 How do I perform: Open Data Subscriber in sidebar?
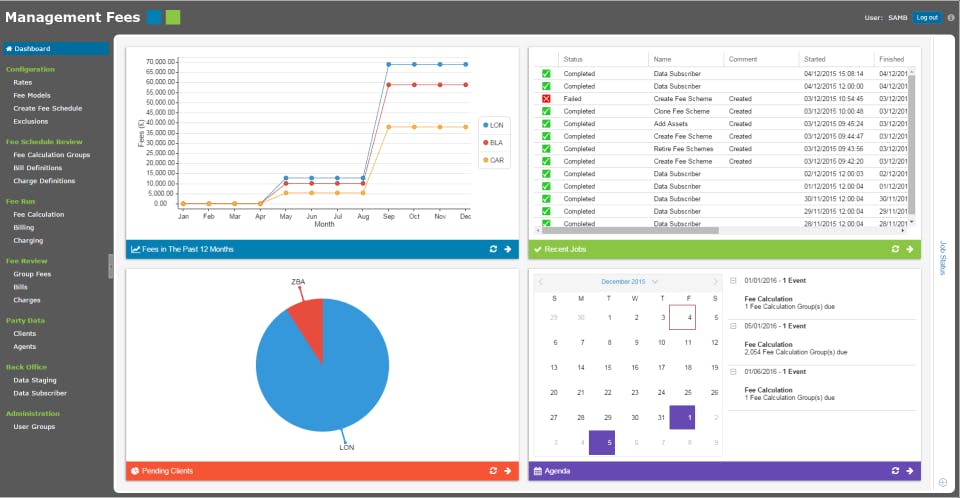pos(40,393)
